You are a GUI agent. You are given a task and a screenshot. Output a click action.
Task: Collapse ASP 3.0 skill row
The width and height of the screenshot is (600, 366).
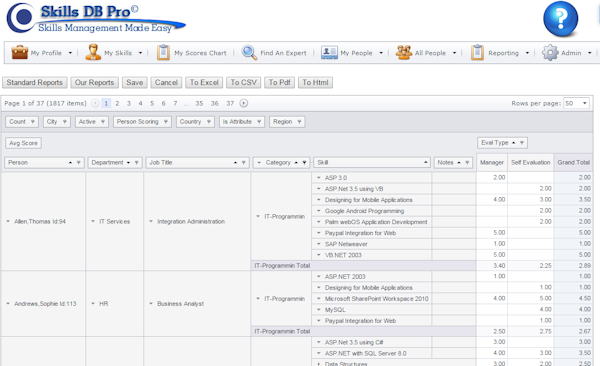(x=318, y=178)
